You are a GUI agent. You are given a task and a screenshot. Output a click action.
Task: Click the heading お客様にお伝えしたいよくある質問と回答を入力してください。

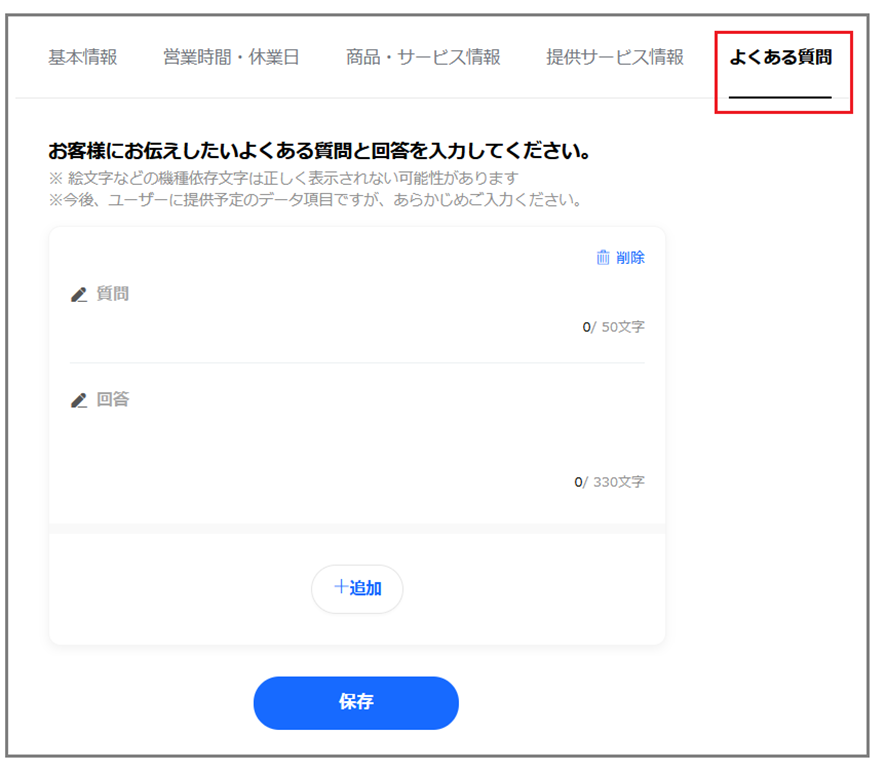[x=320, y=151]
